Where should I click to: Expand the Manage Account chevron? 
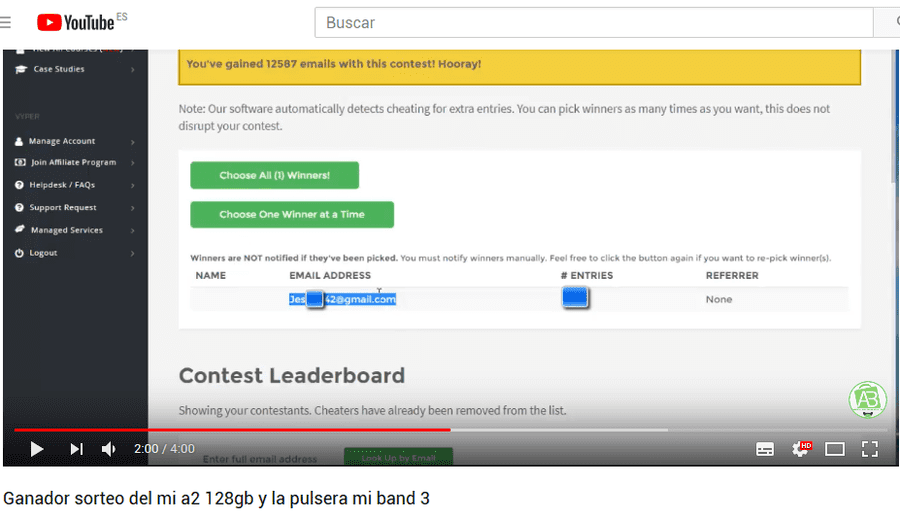[133, 142]
